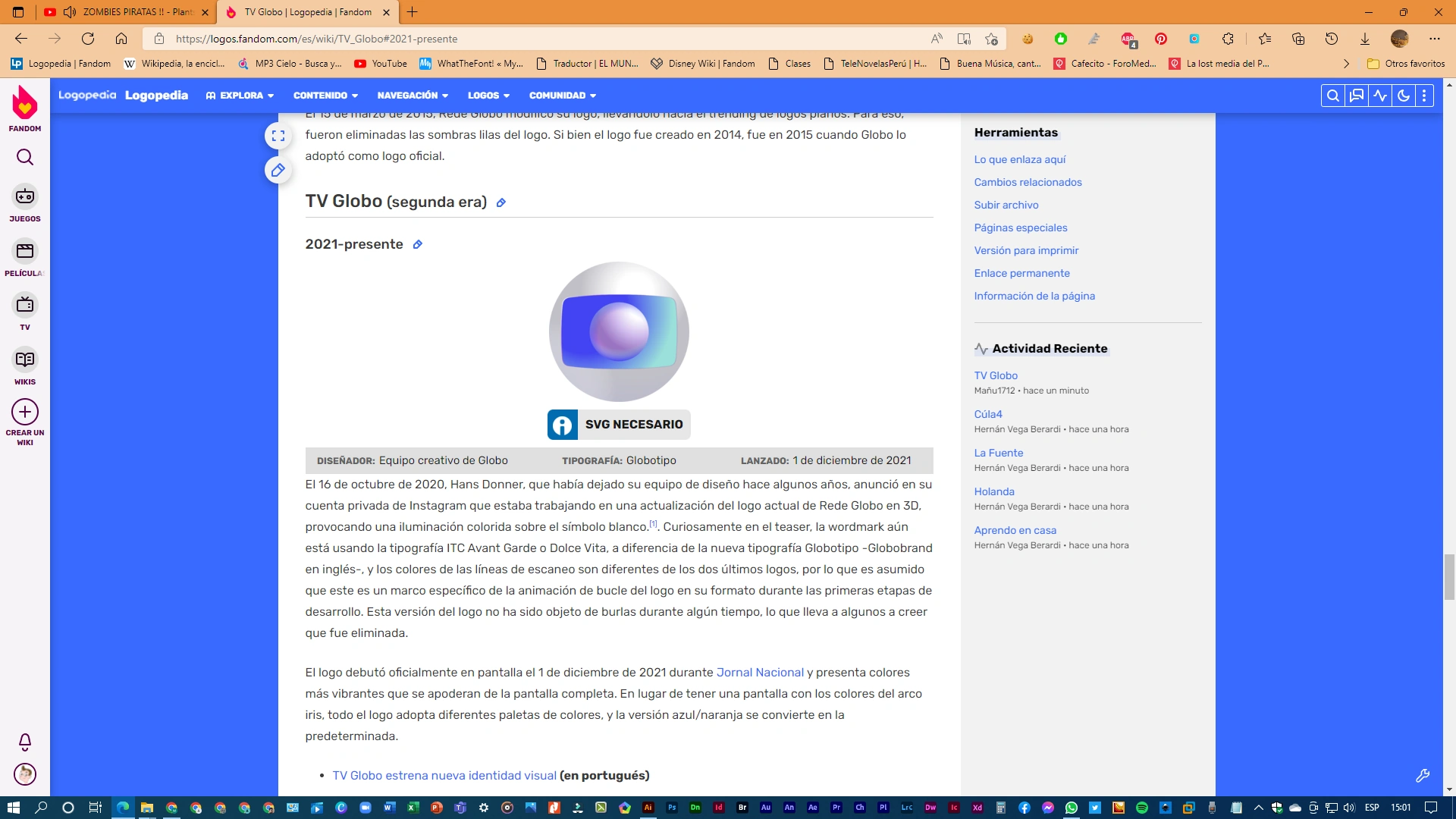
Task: Click the expand content width icon
Action: (x=278, y=136)
